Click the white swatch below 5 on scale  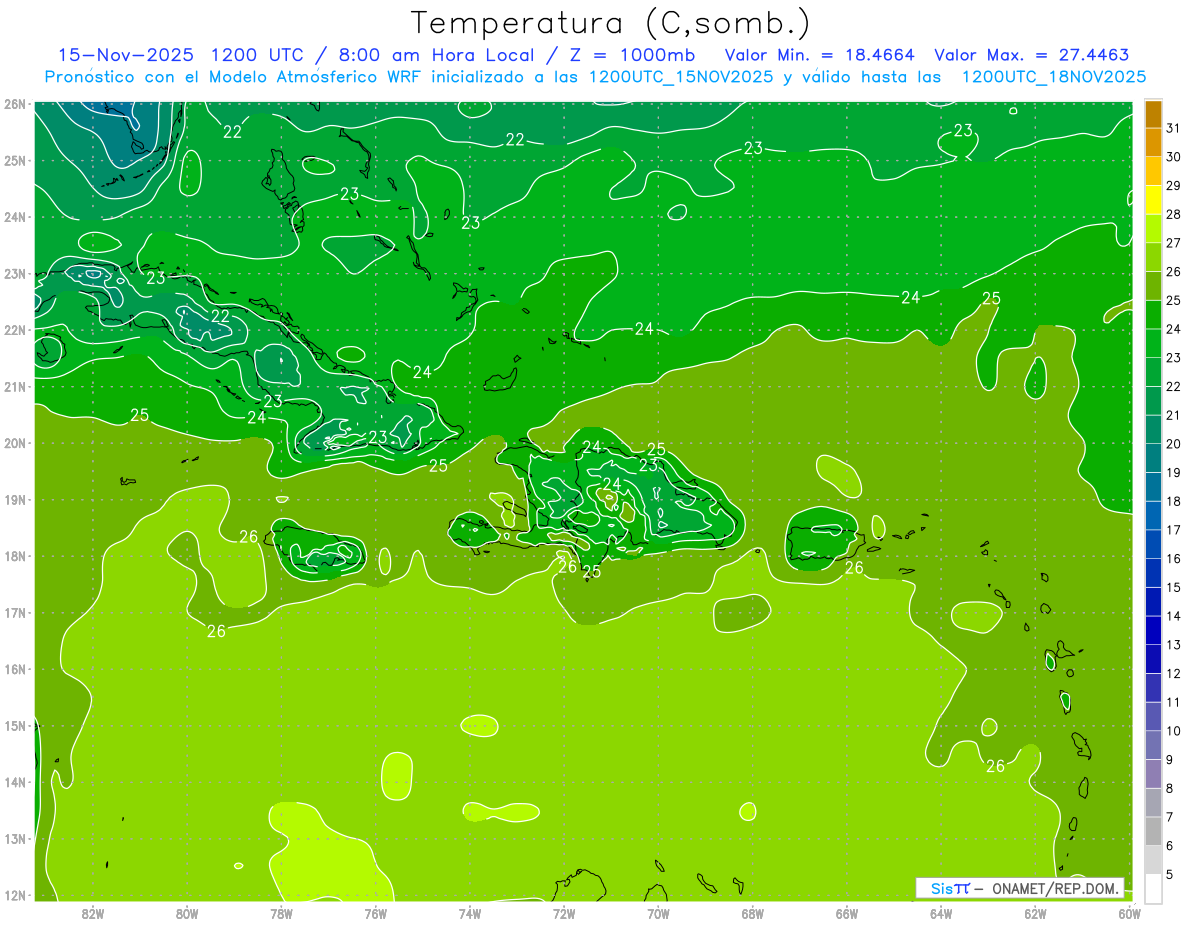tap(1153, 888)
